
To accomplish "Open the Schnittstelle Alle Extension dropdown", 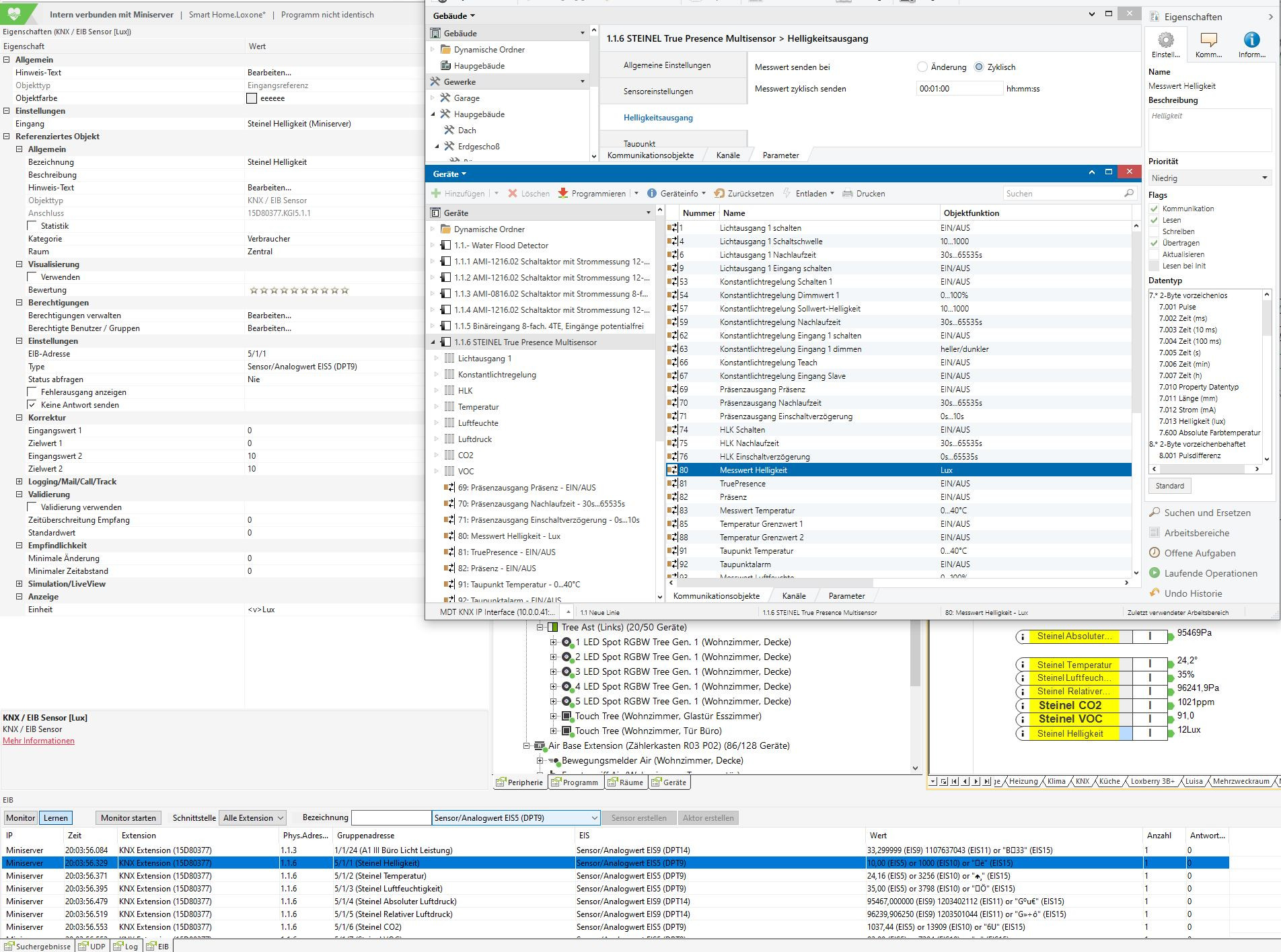I will click(x=253, y=818).
